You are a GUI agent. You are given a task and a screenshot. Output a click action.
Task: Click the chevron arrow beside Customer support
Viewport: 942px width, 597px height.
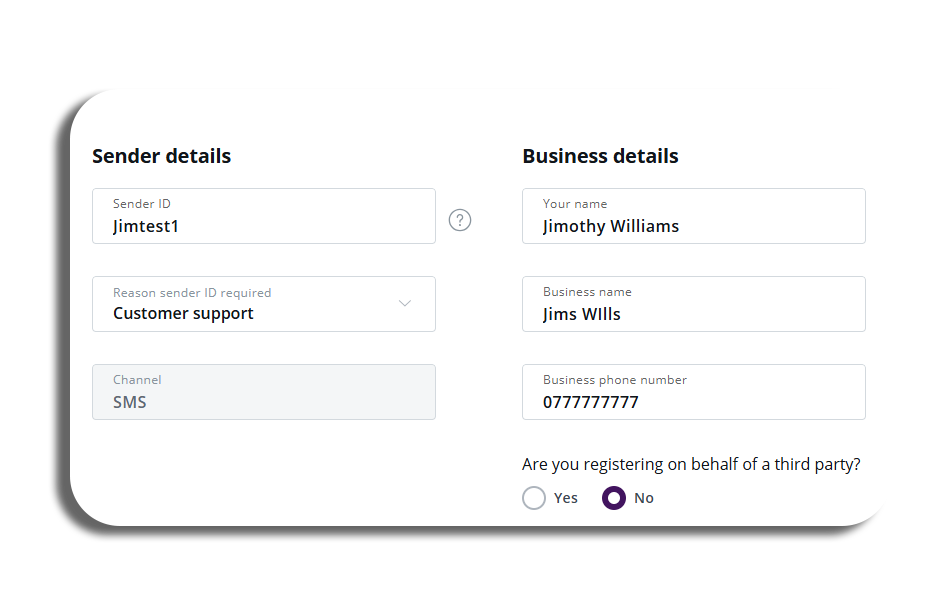click(405, 303)
